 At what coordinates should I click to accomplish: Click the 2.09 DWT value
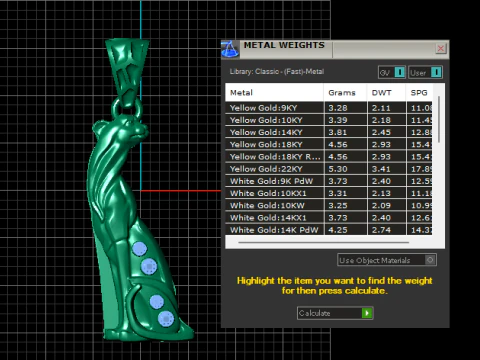tap(381, 205)
